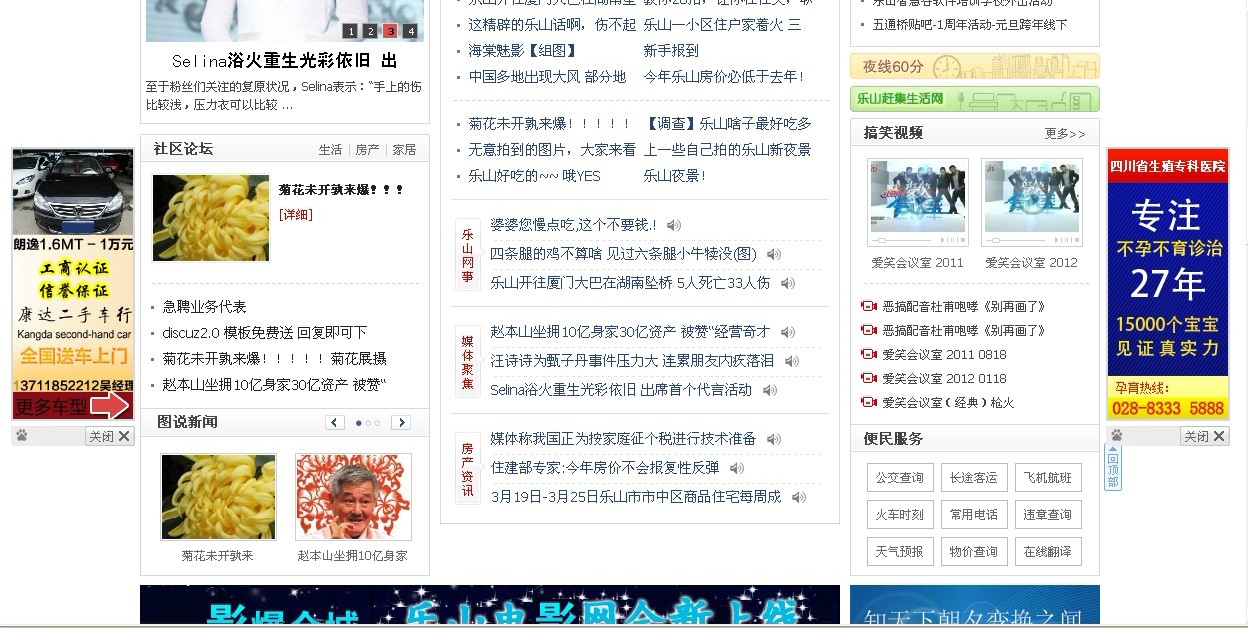The width and height of the screenshot is (1248, 628).
Task: Select slide 3 in top slideshow
Action: click(x=391, y=31)
